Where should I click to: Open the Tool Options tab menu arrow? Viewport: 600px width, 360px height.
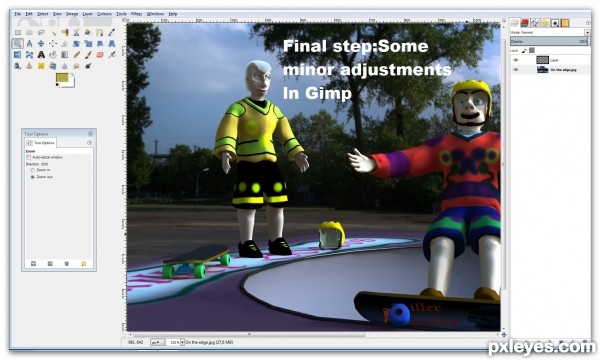tap(89, 143)
